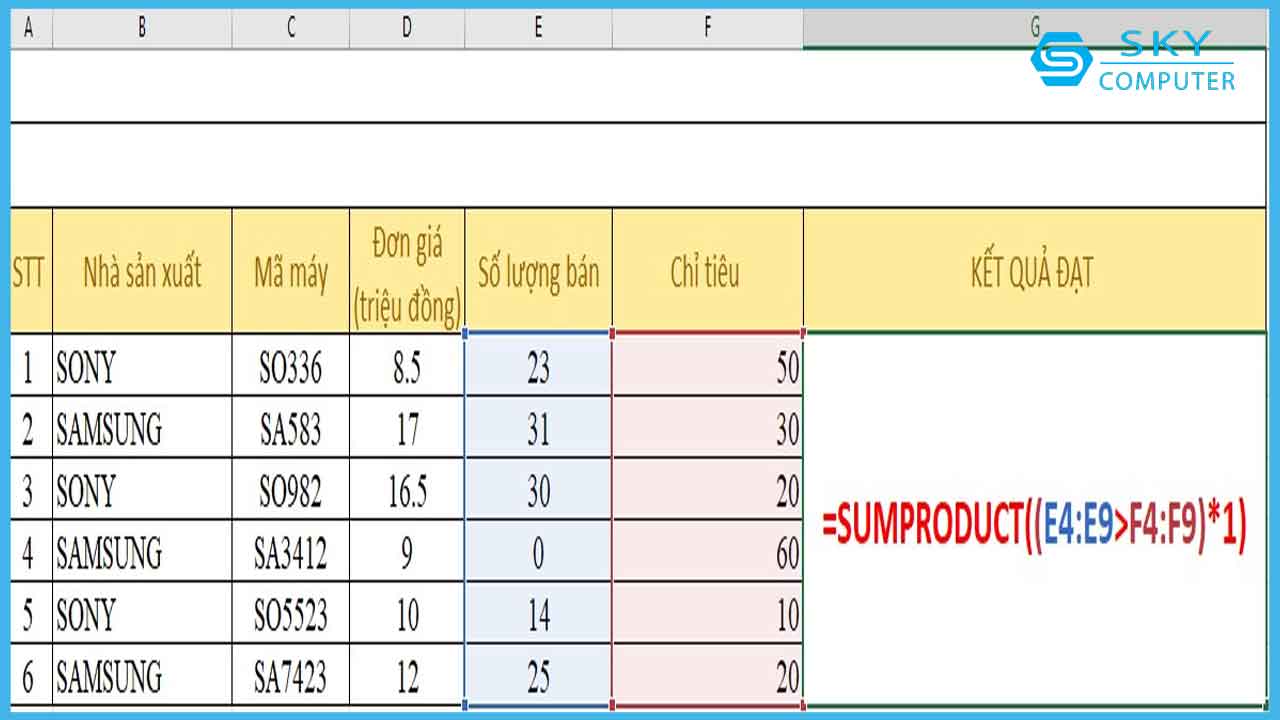Image resolution: width=1280 pixels, height=720 pixels.
Task: Select the SAMSUNG cell in row 6
Action: (x=142, y=675)
